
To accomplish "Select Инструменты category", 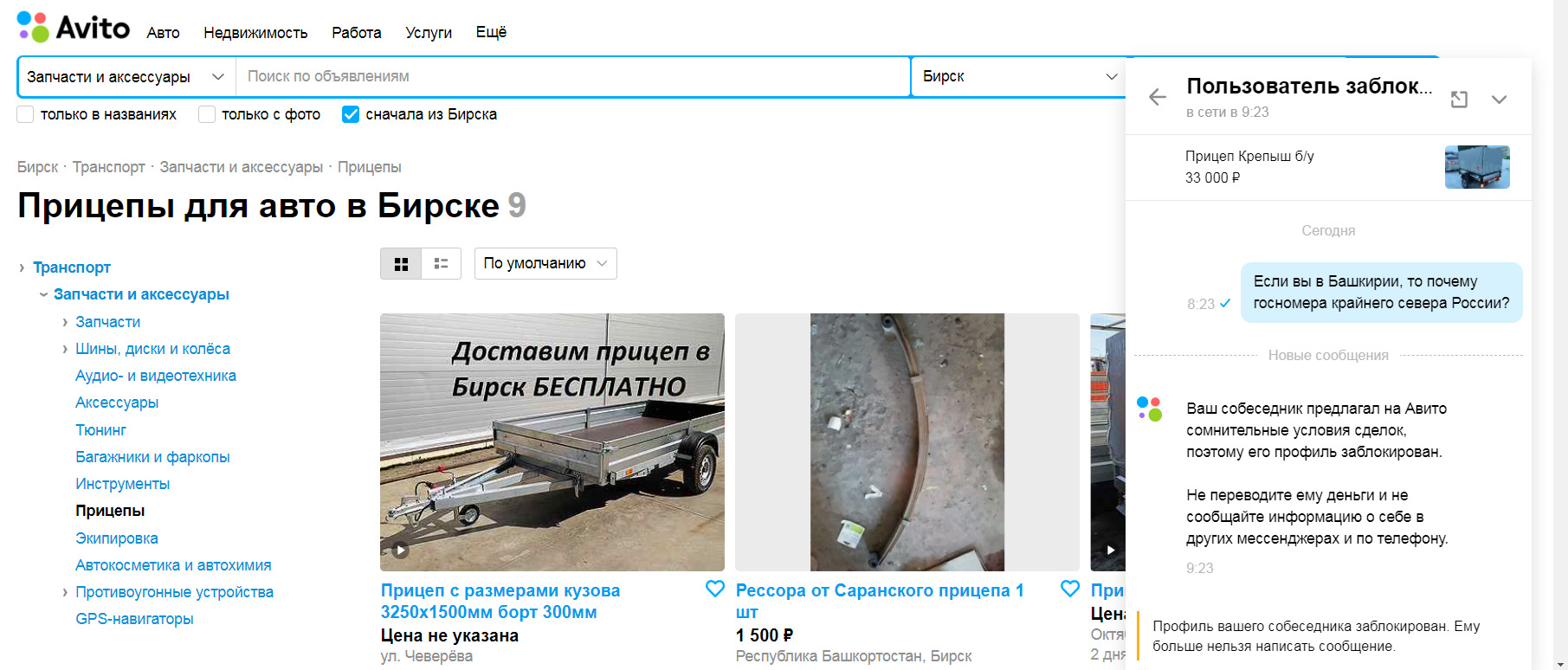I will (x=122, y=484).
